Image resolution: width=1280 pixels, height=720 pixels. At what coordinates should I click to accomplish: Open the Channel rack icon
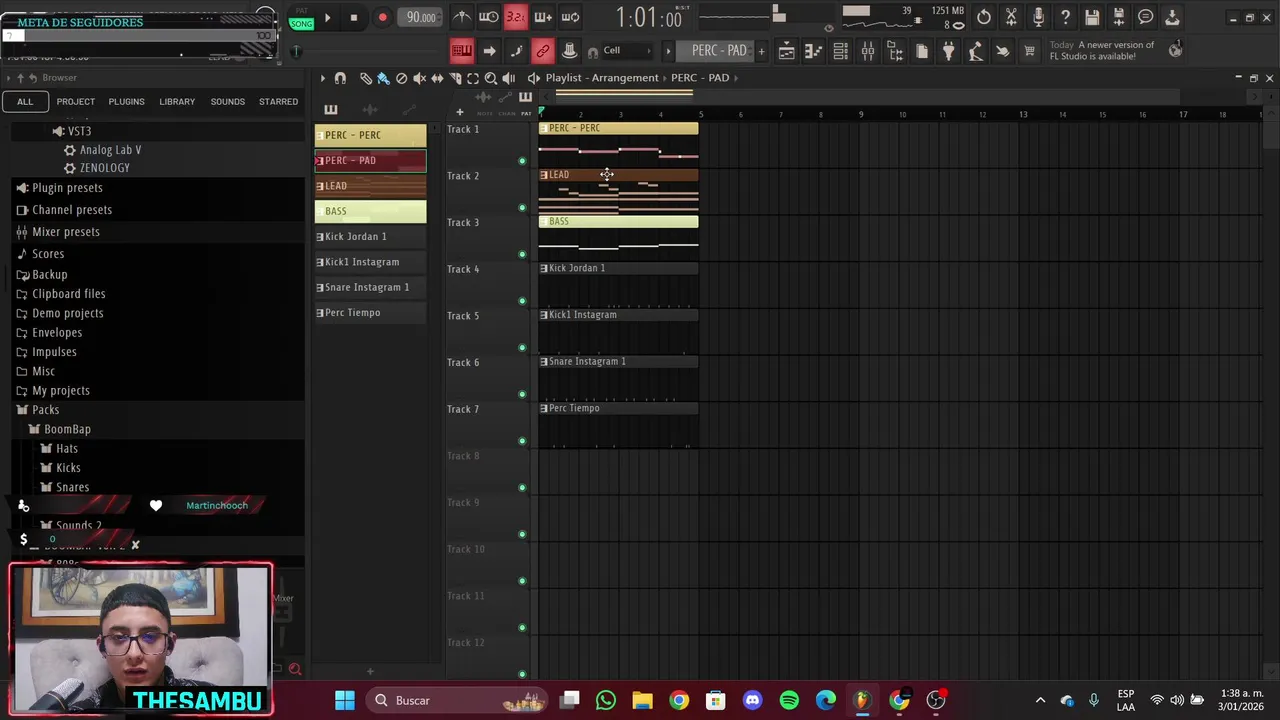pyautogui.click(x=841, y=51)
